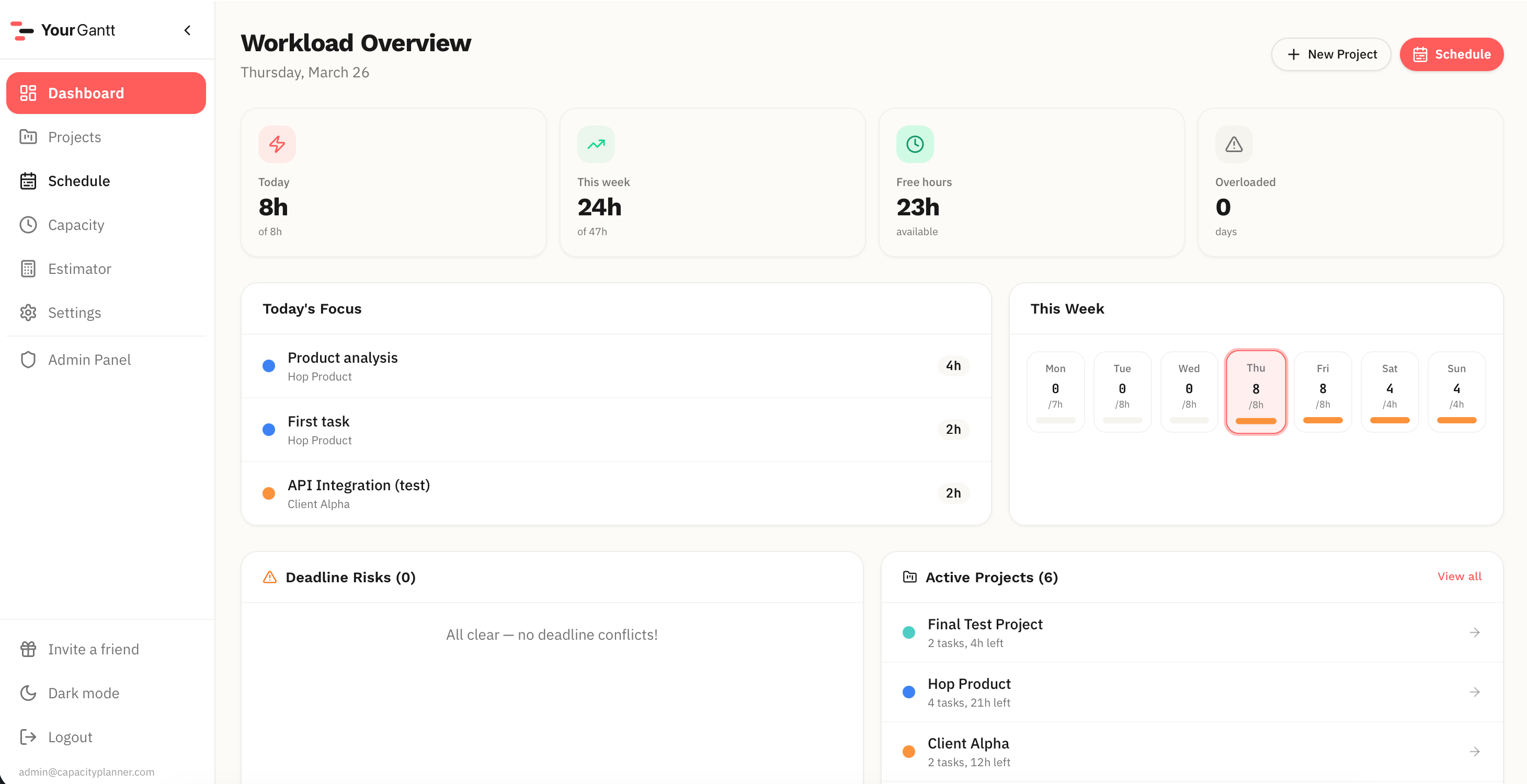Click the Invite a friend gift icon

pos(28,649)
